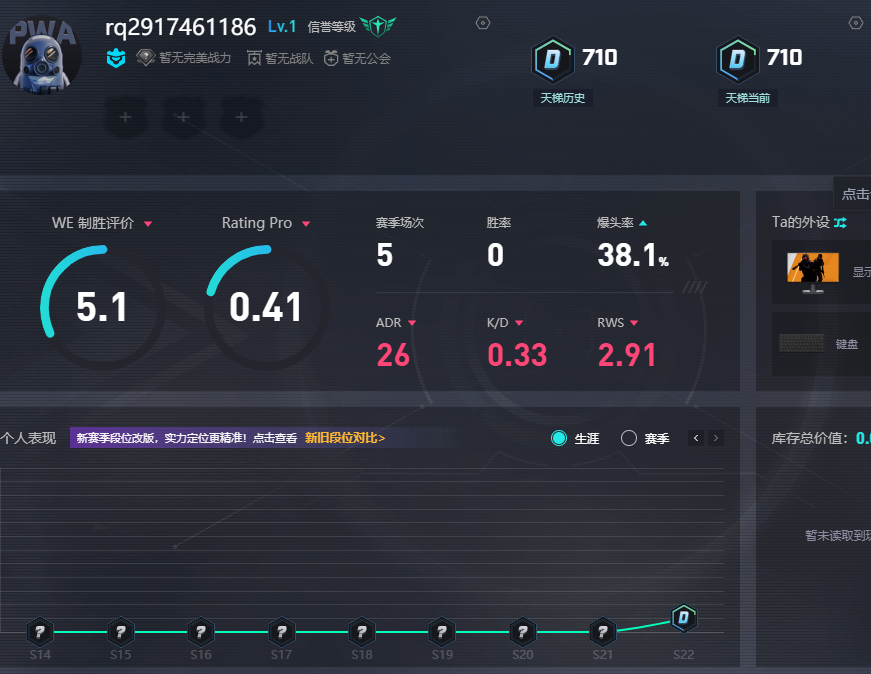Go to previous page with left chevron
Image resolution: width=871 pixels, height=674 pixels.
point(696,438)
